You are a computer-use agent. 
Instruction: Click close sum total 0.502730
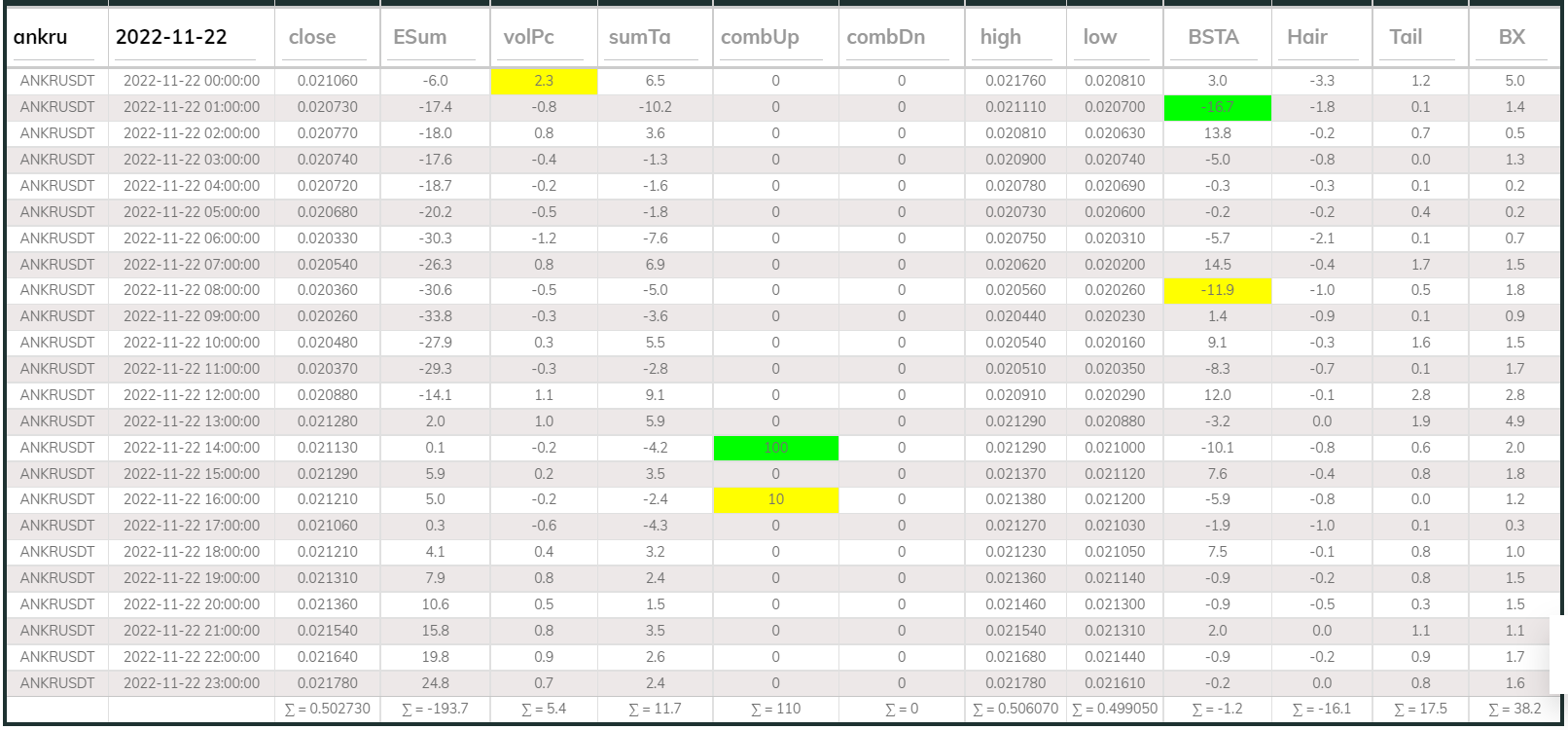pyautogui.click(x=327, y=709)
